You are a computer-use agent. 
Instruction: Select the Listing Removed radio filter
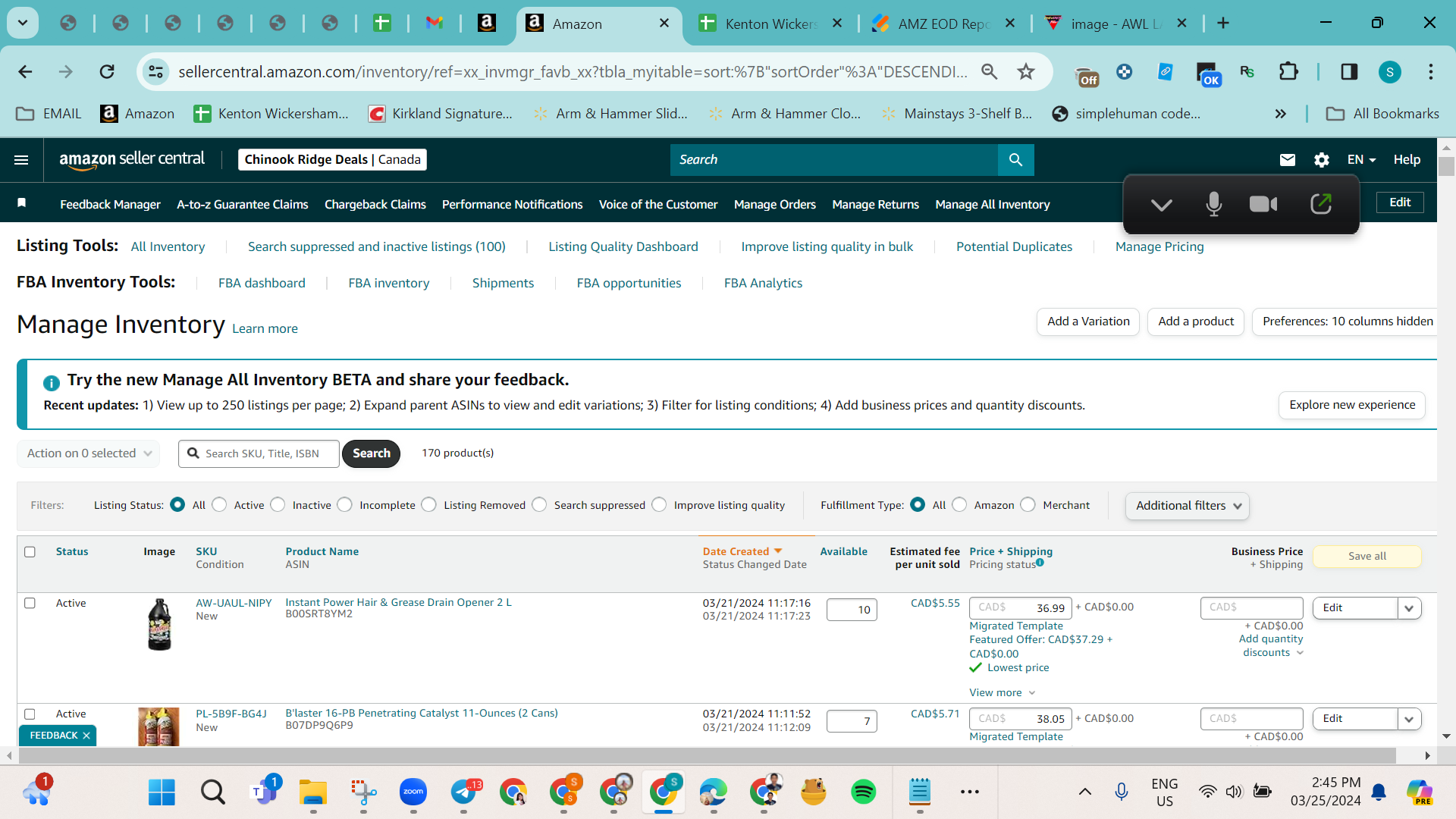click(x=429, y=505)
